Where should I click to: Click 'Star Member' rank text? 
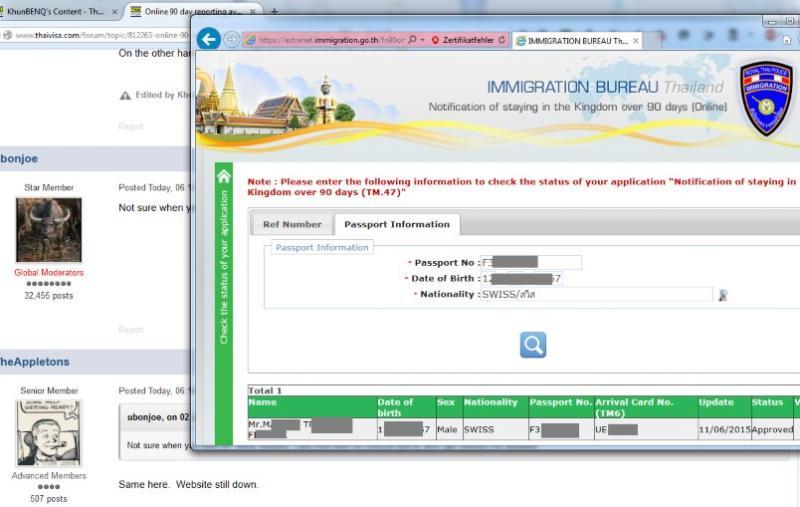coord(49,187)
